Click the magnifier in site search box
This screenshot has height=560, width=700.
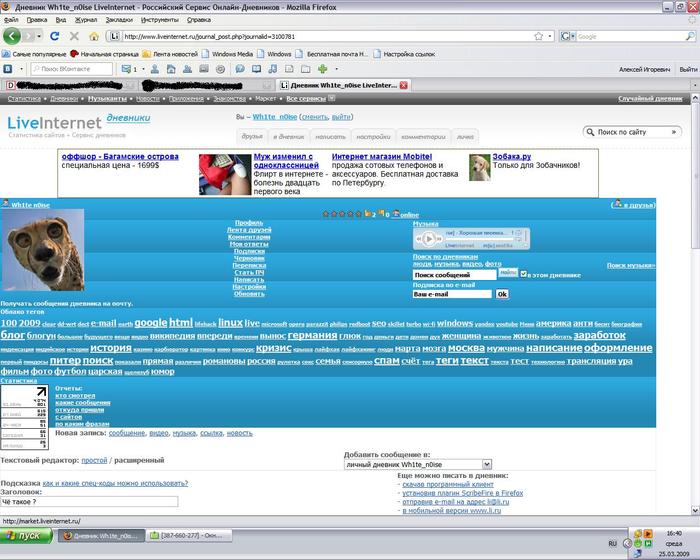click(590, 132)
